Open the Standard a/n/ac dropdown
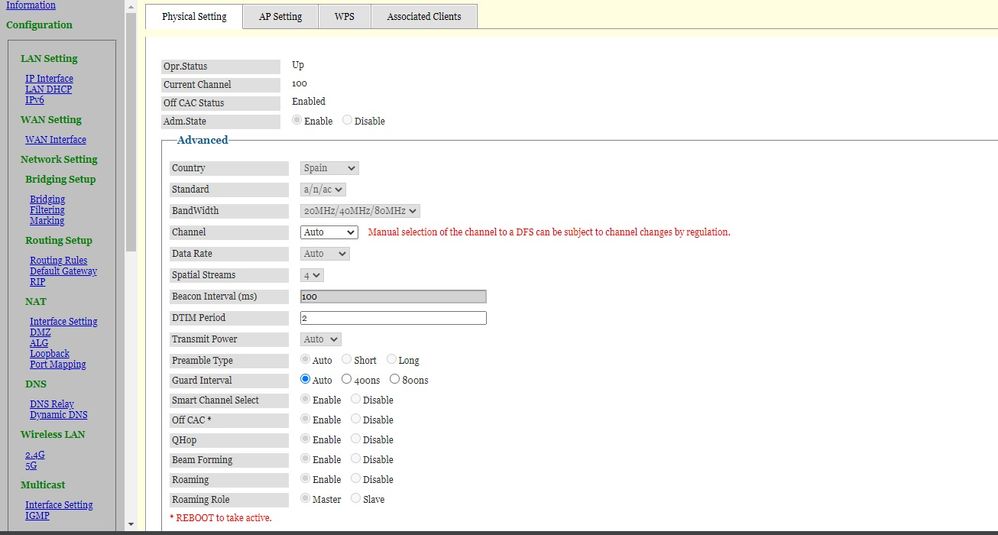 (323, 189)
